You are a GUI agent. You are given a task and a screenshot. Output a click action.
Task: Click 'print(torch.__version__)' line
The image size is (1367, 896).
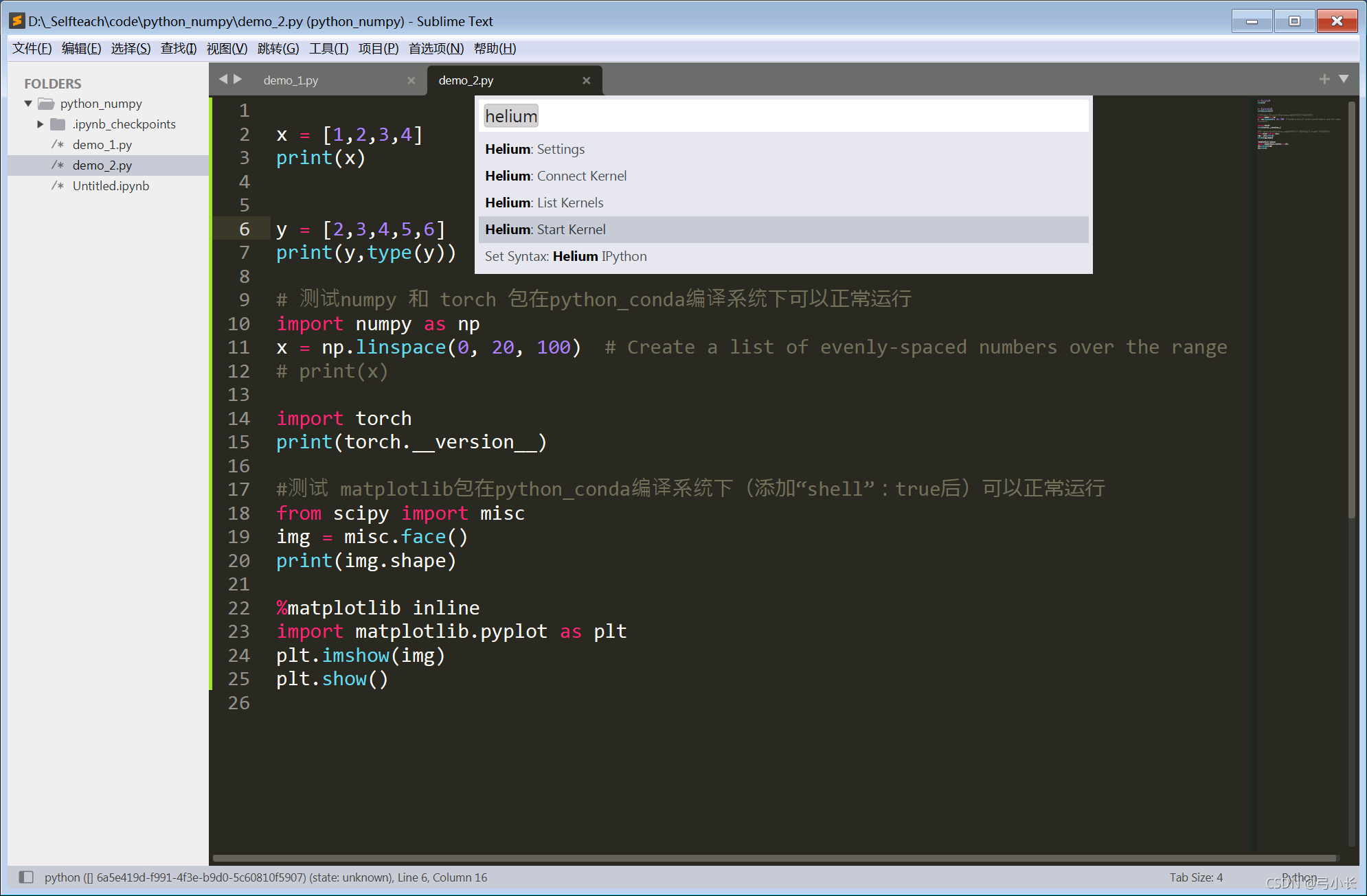tap(411, 442)
